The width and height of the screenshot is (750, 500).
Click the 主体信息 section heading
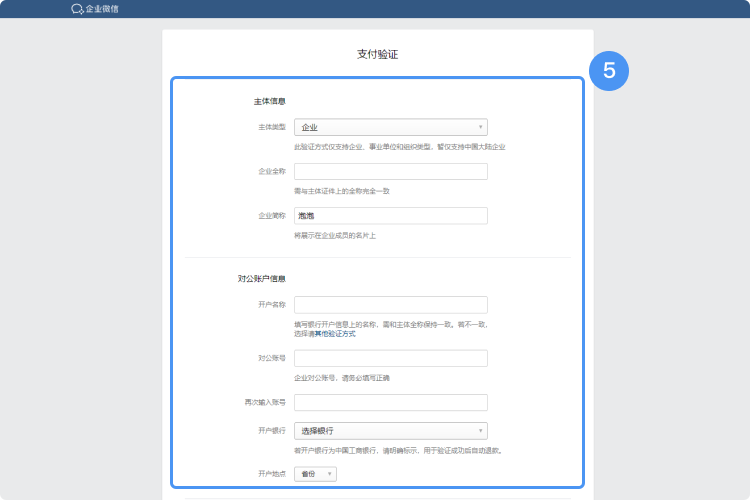point(270,101)
